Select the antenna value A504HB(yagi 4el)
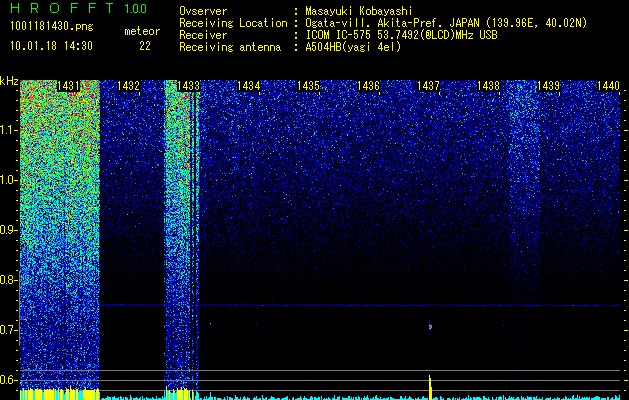The image size is (629, 400). 353,47
